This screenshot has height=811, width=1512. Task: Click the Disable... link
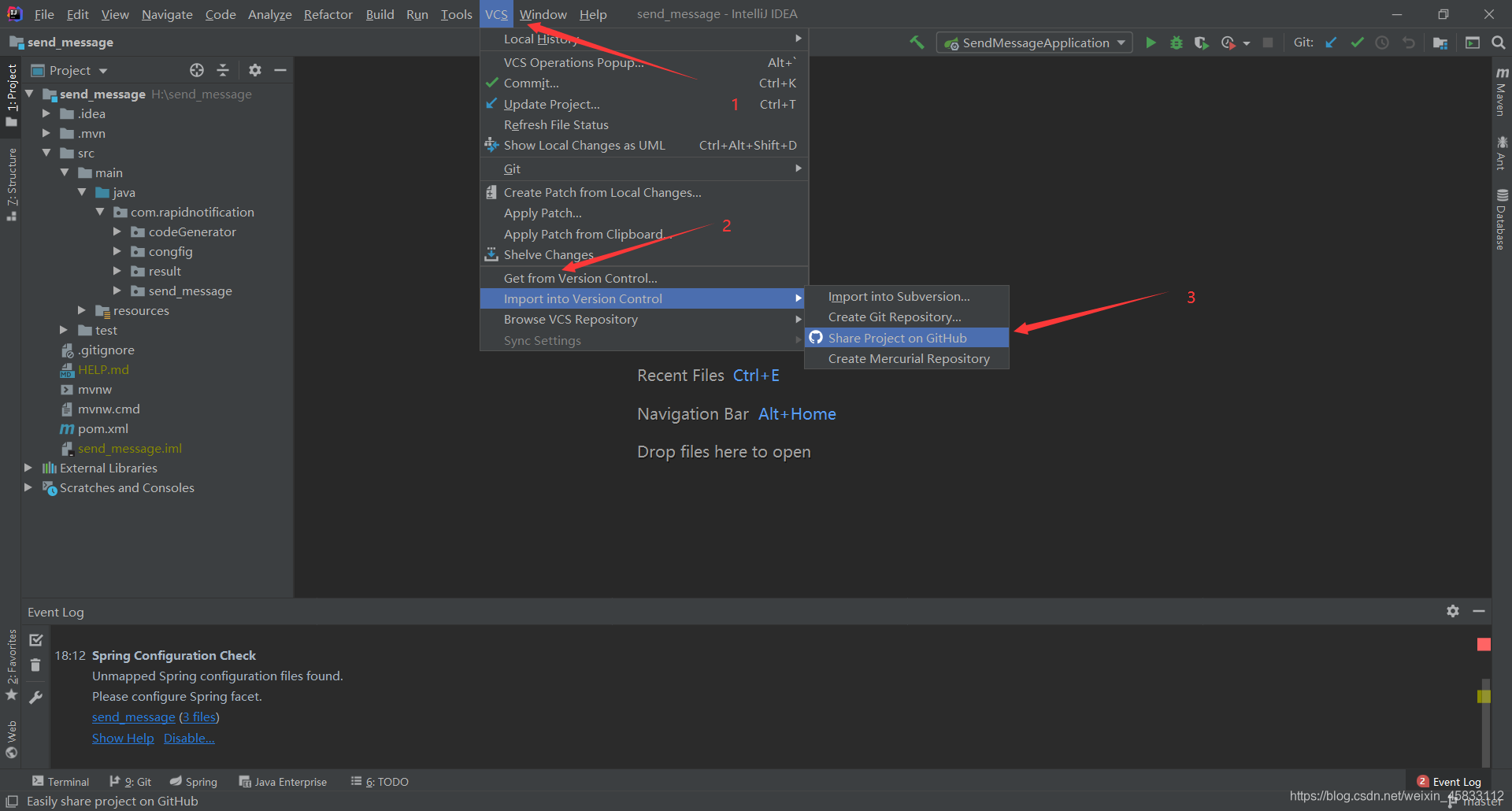tap(189, 738)
